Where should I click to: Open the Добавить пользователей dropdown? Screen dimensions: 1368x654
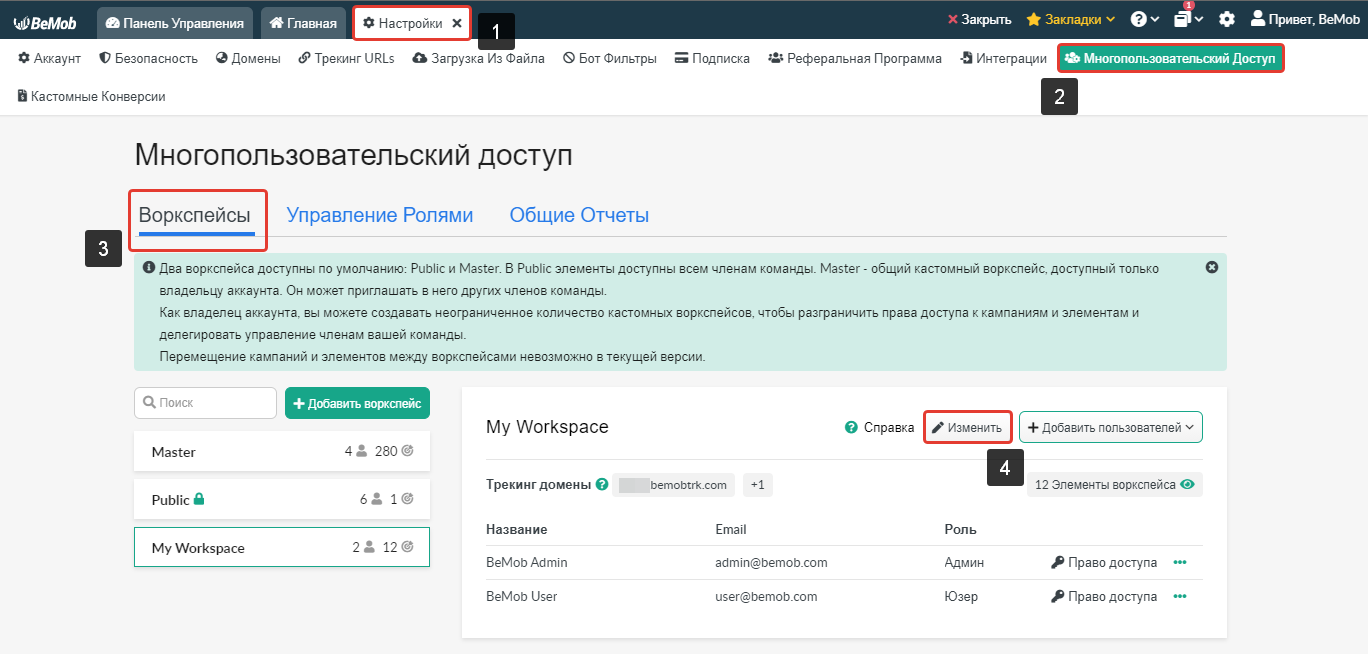coord(1111,427)
